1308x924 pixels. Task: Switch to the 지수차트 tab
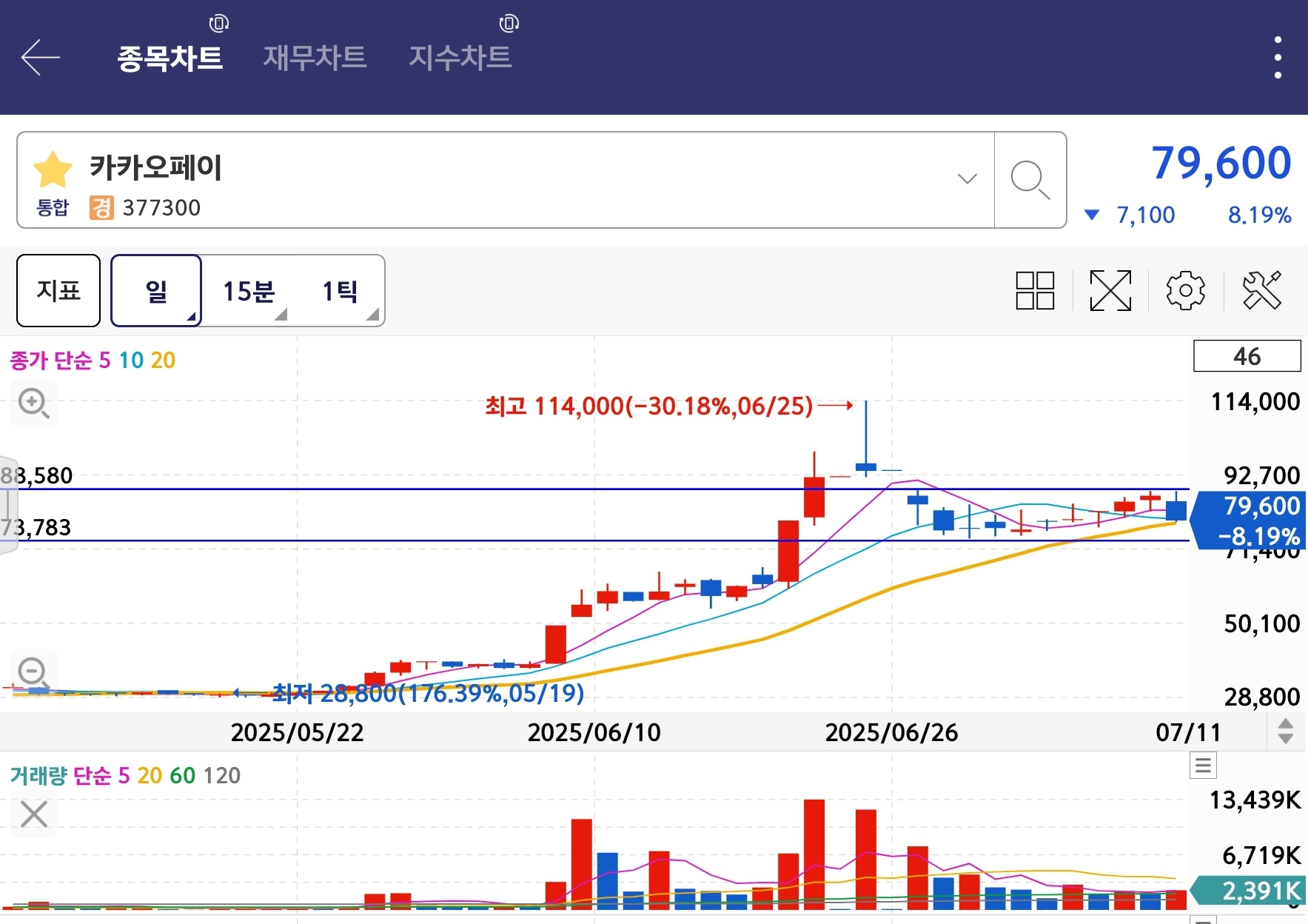point(460,57)
